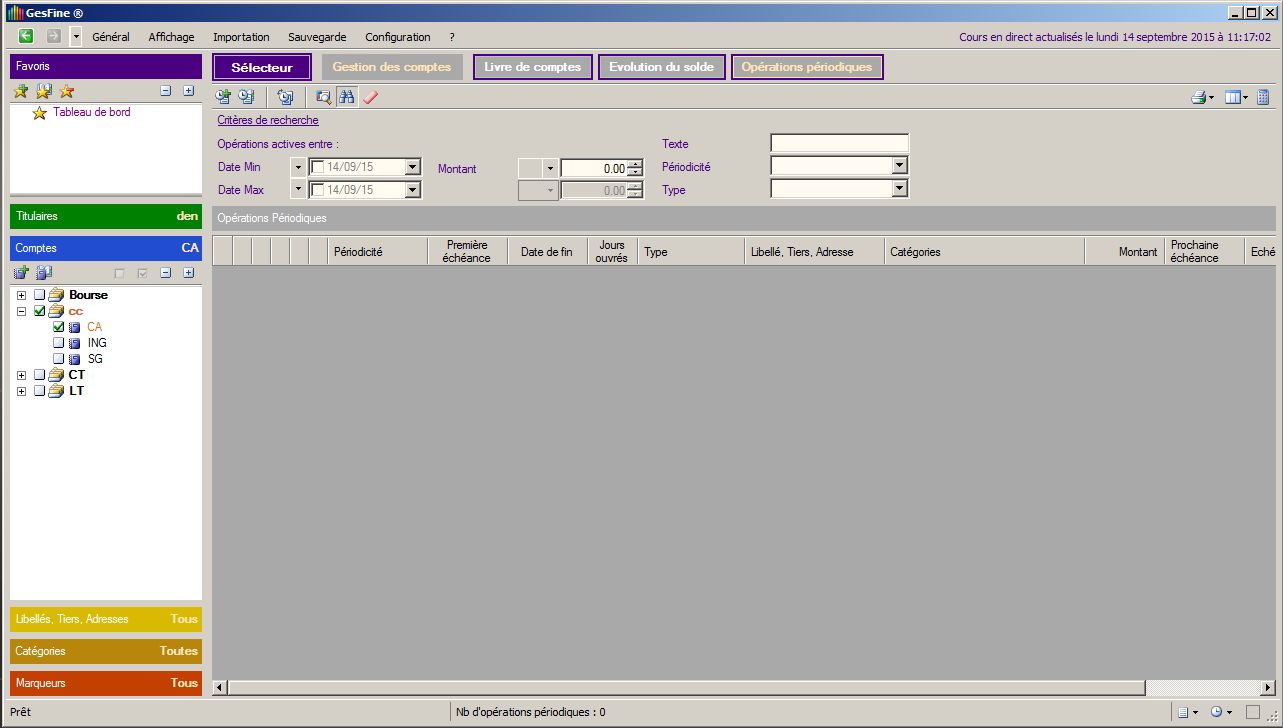Click the horizontal scrollbar right arrow
This screenshot has width=1283, height=728.
1268,688
